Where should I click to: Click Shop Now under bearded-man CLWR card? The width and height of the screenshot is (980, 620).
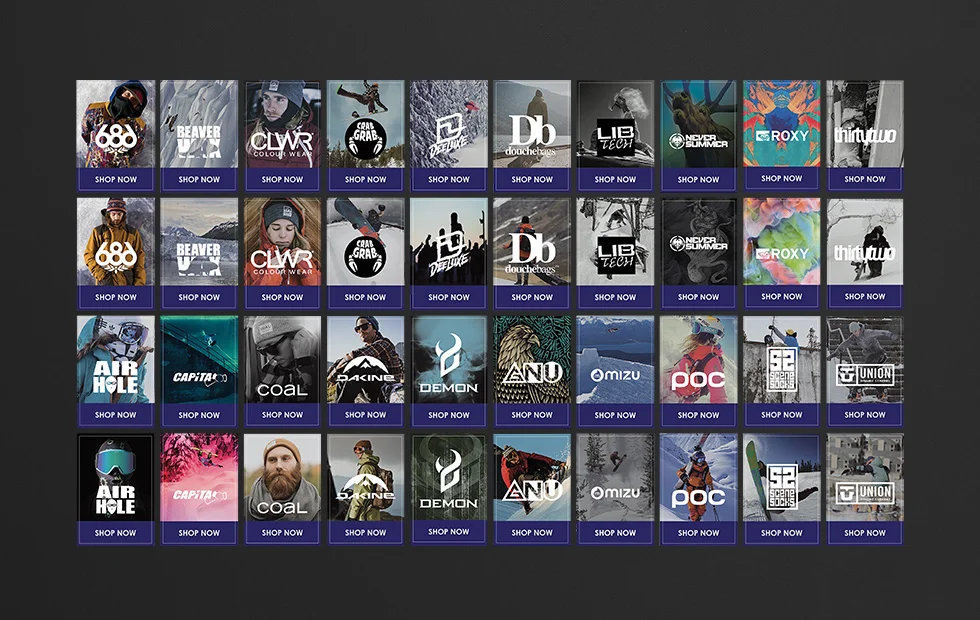[x=282, y=179]
